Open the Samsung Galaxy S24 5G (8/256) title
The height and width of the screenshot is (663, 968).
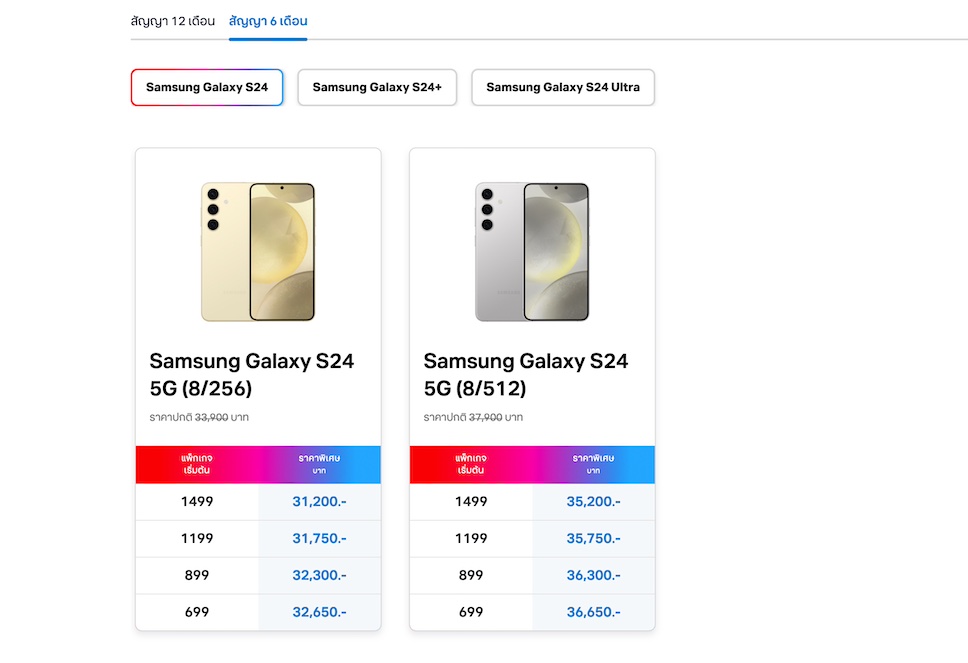[252, 374]
